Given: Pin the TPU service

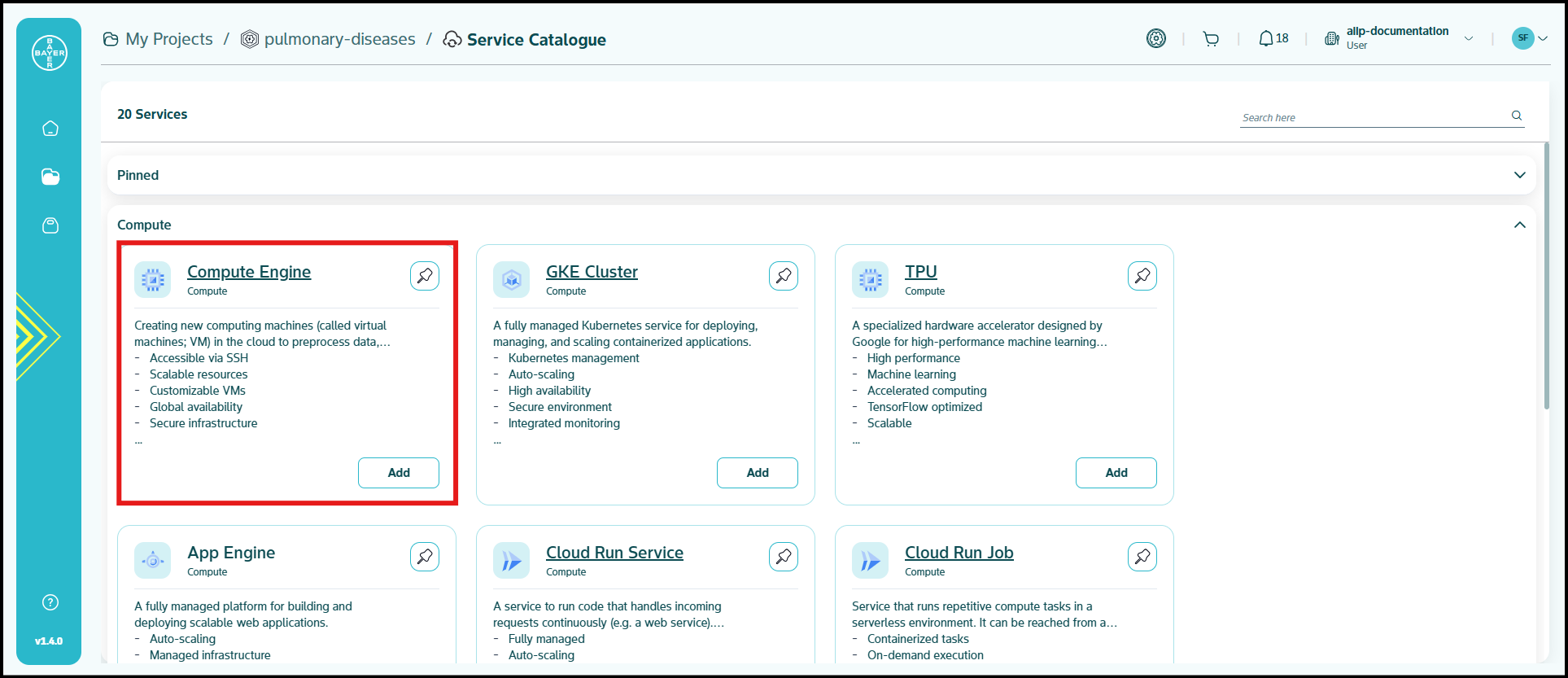Looking at the screenshot, I should coord(1142,276).
